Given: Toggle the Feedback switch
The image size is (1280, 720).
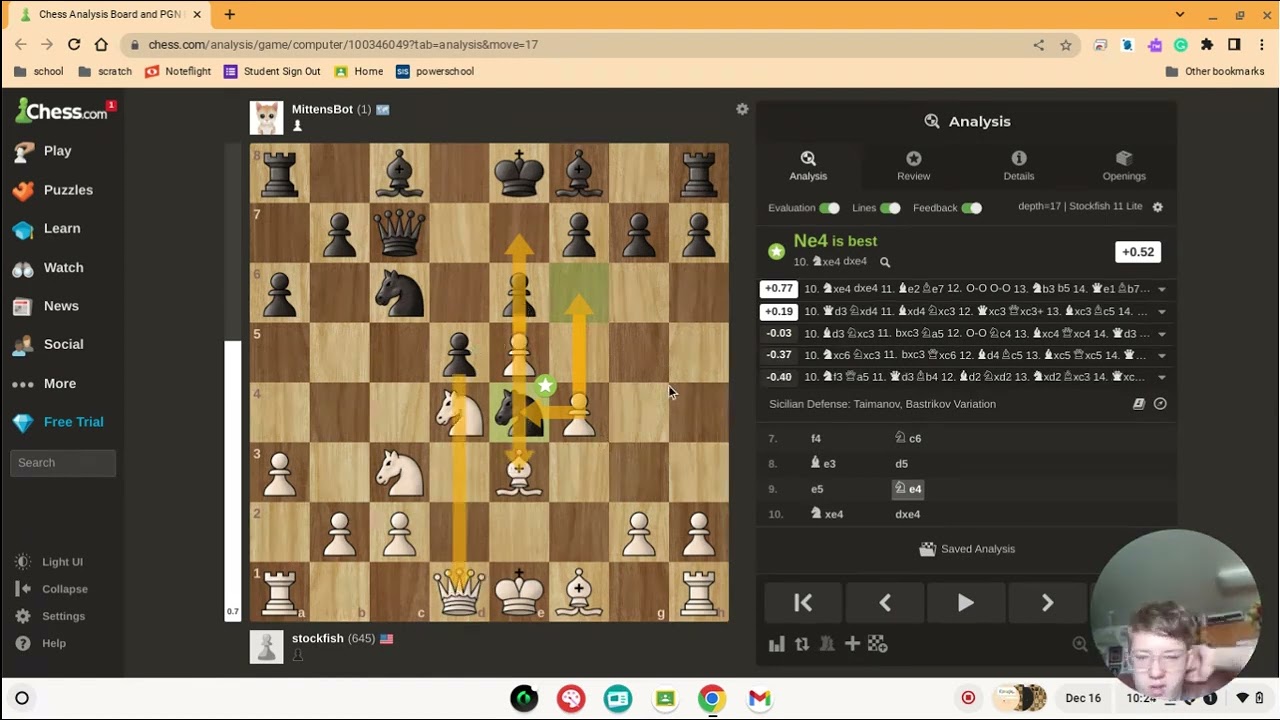Looking at the screenshot, I should coord(971,208).
